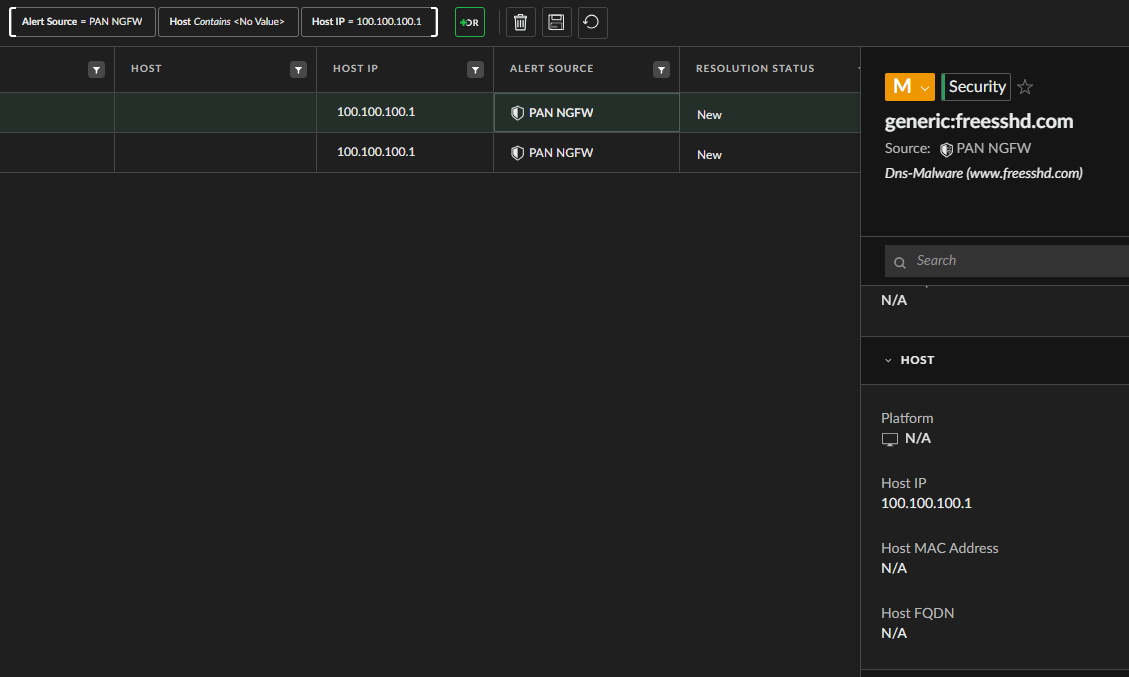
Task: Edit the Host Contains No Value filter chip
Action: tap(228, 22)
